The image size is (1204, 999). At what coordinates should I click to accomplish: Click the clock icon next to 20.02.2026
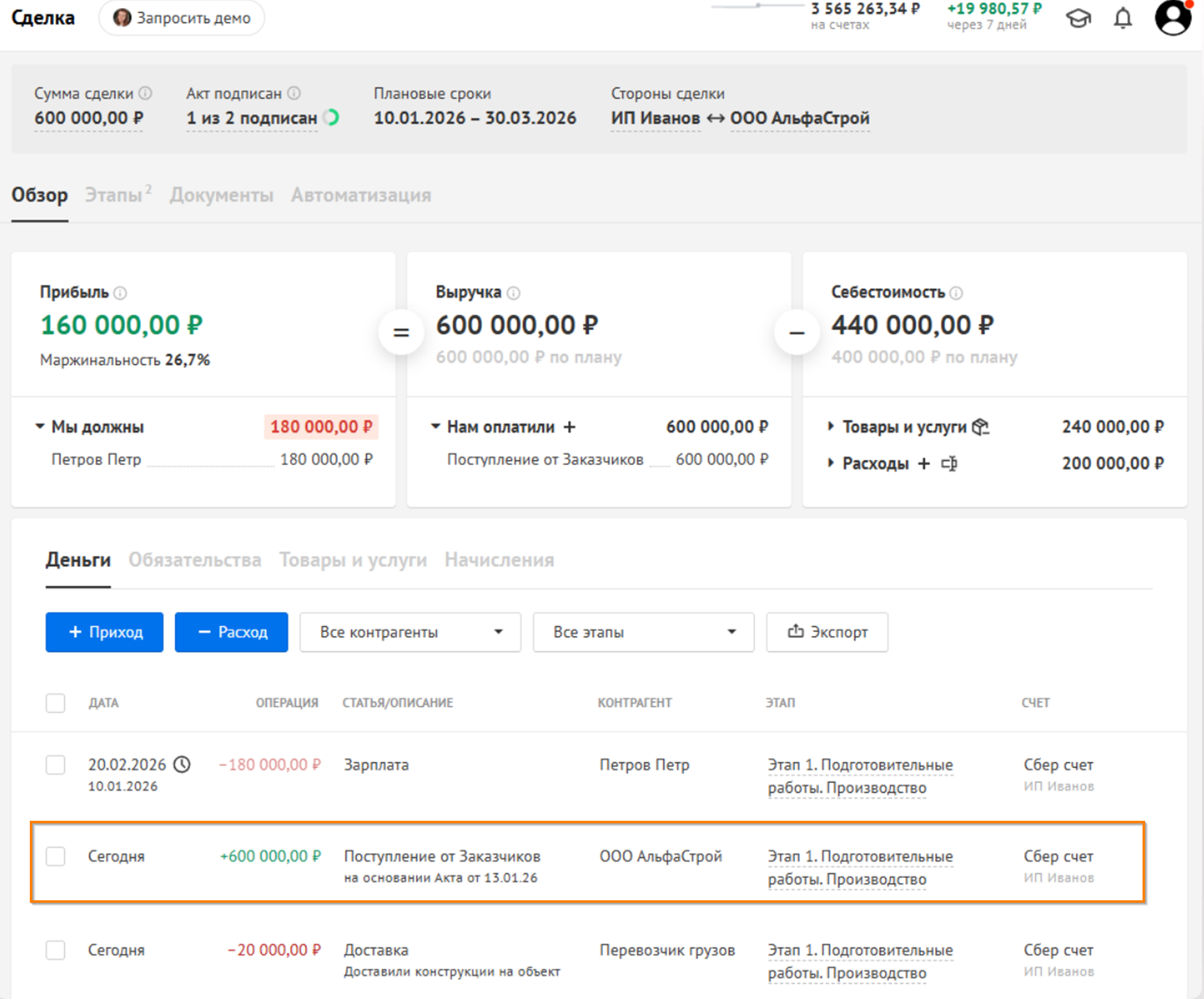coord(182,764)
